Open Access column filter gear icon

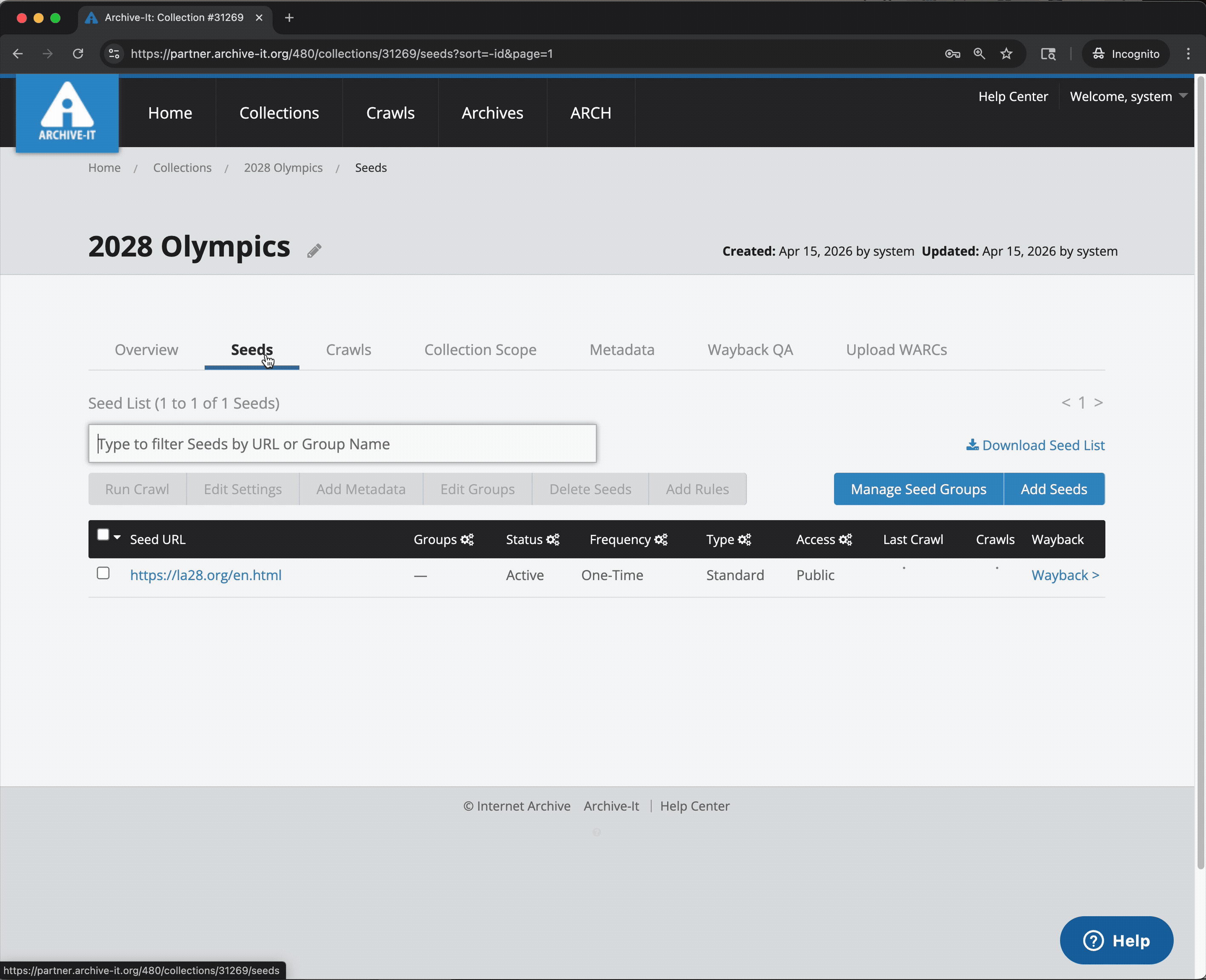pos(845,539)
